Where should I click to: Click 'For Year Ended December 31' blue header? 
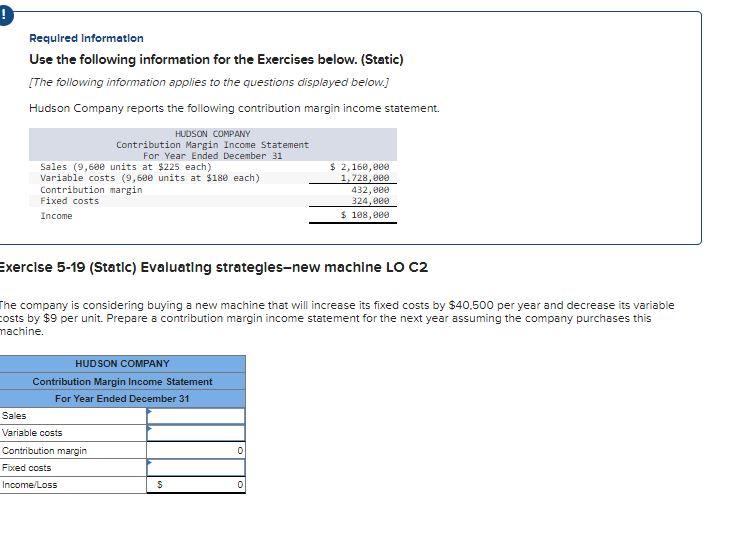point(122,398)
